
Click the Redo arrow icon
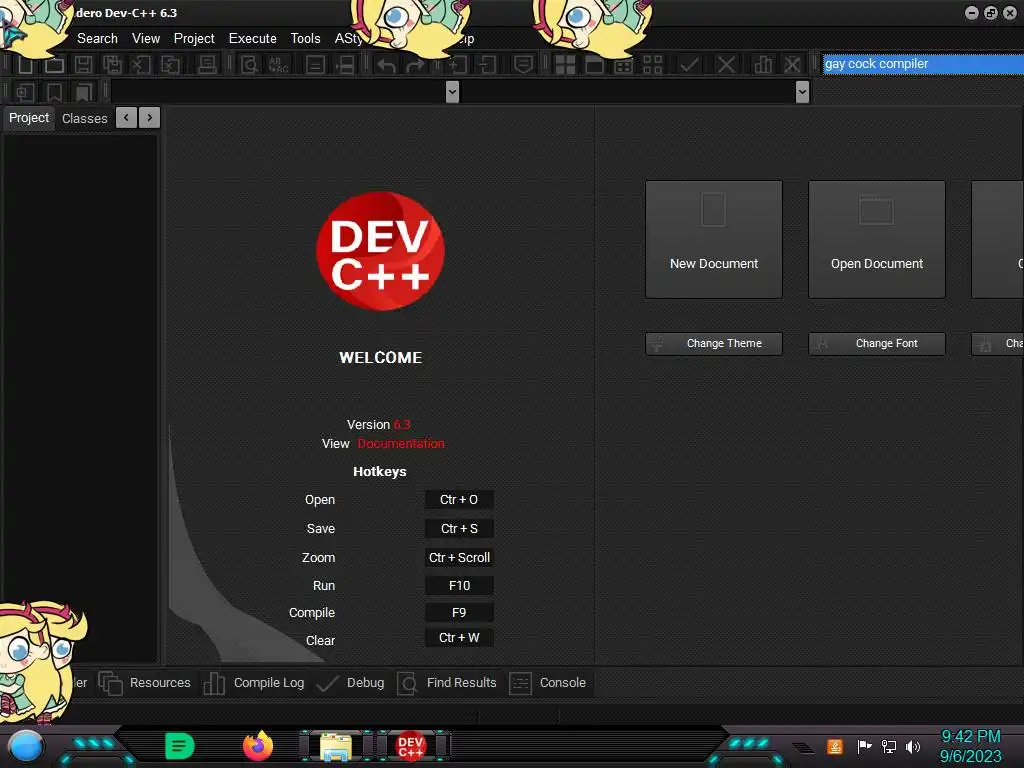coord(415,64)
